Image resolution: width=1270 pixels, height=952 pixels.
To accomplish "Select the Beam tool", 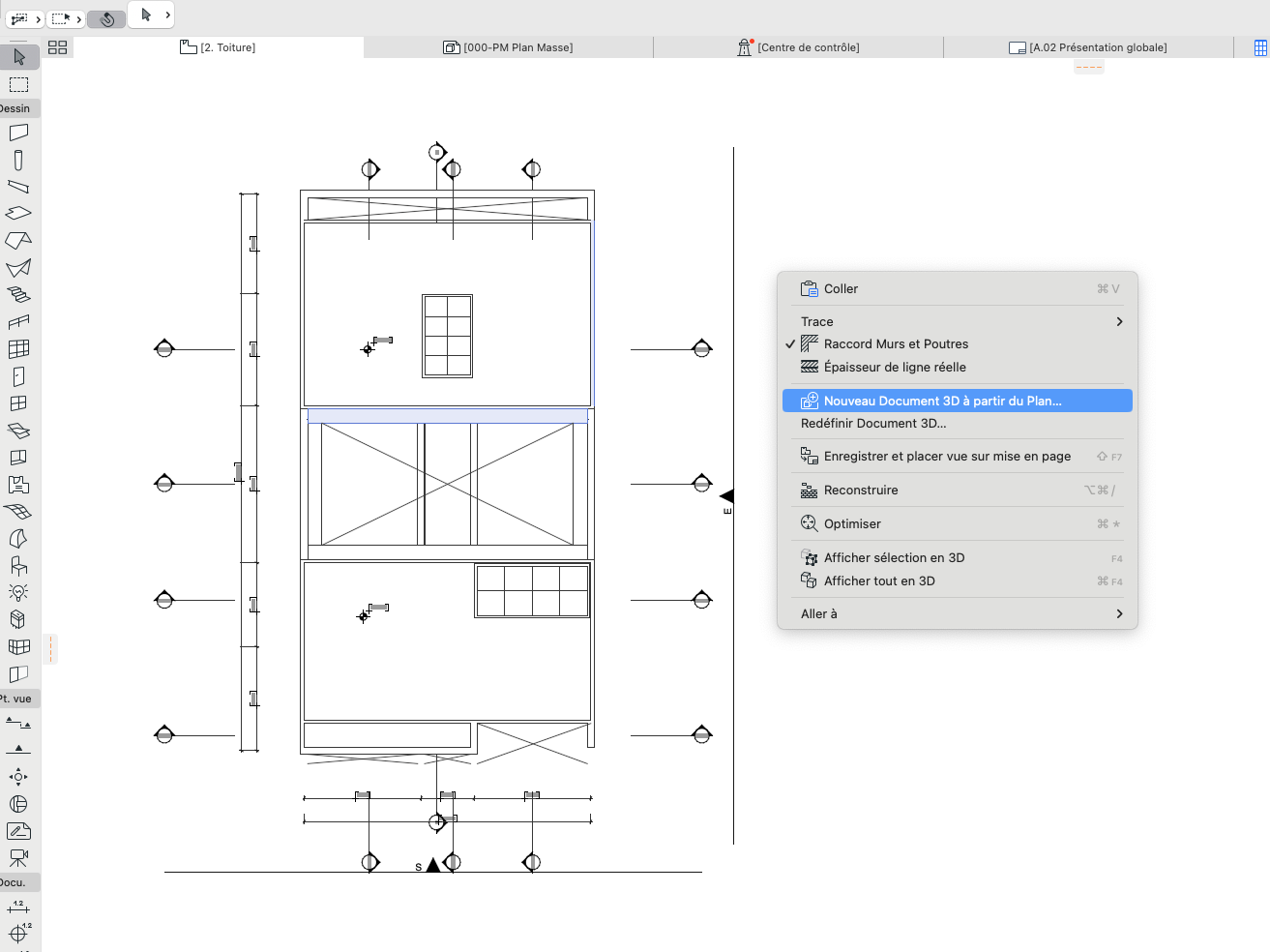I will (18, 187).
